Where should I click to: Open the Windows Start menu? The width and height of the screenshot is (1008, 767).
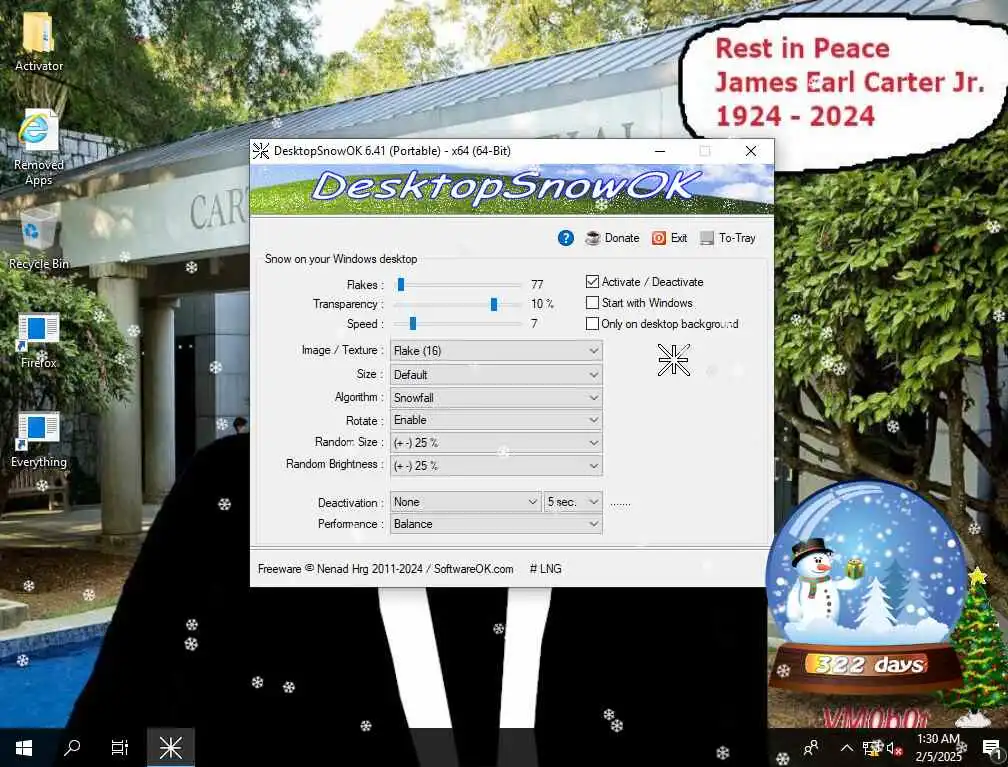[x=24, y=748]
